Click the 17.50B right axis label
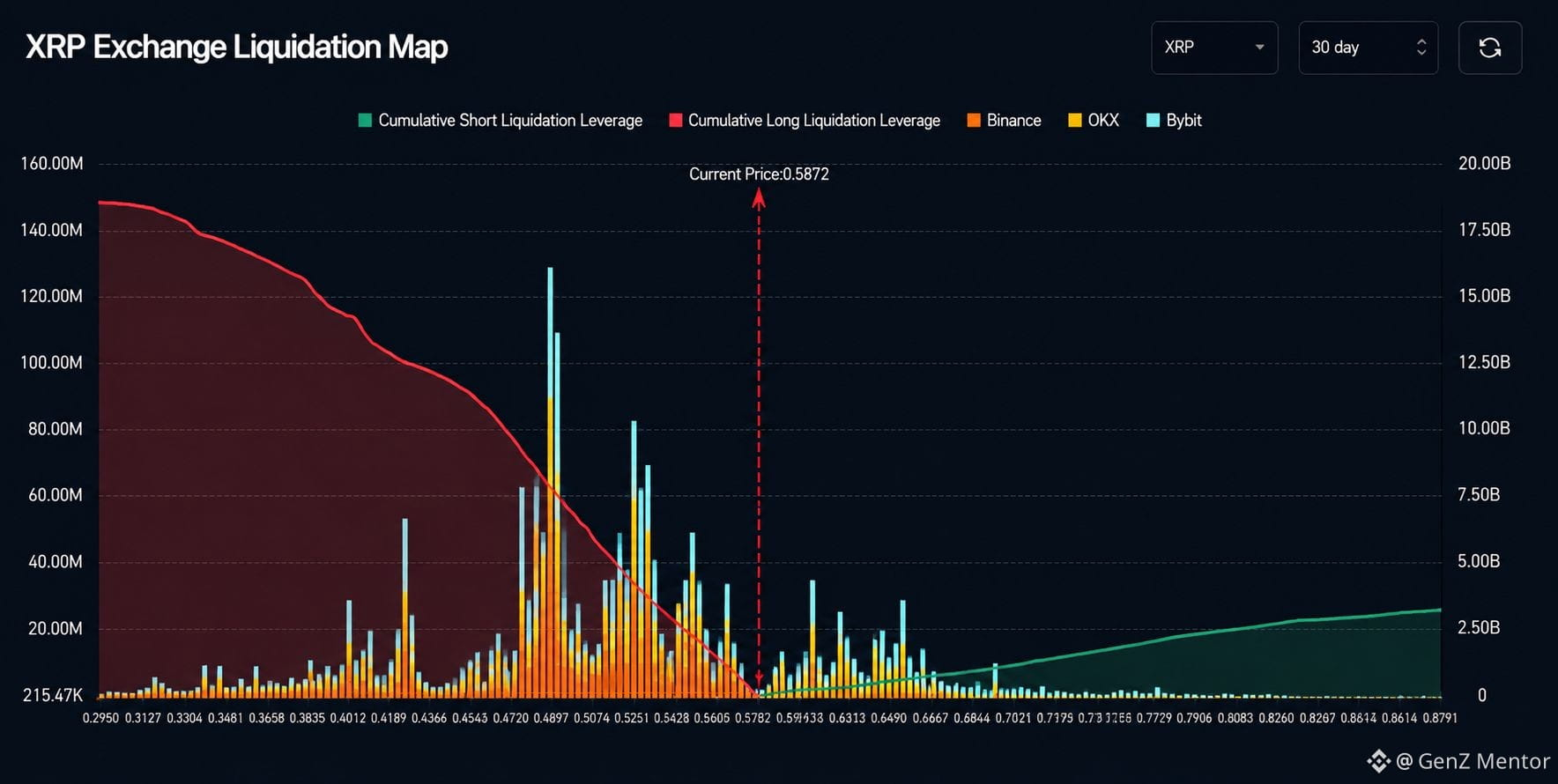The width and height of the screenshot is (1558, 784). (x=1485, y=230)
